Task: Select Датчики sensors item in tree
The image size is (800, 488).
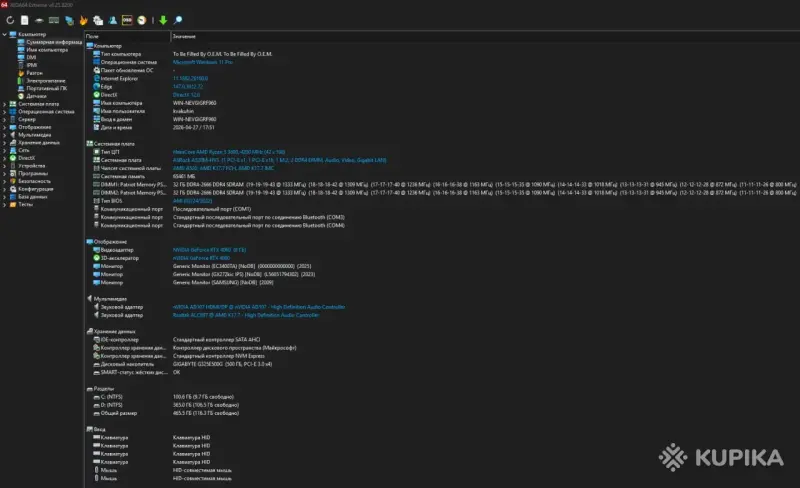Action: pos(36,96)
